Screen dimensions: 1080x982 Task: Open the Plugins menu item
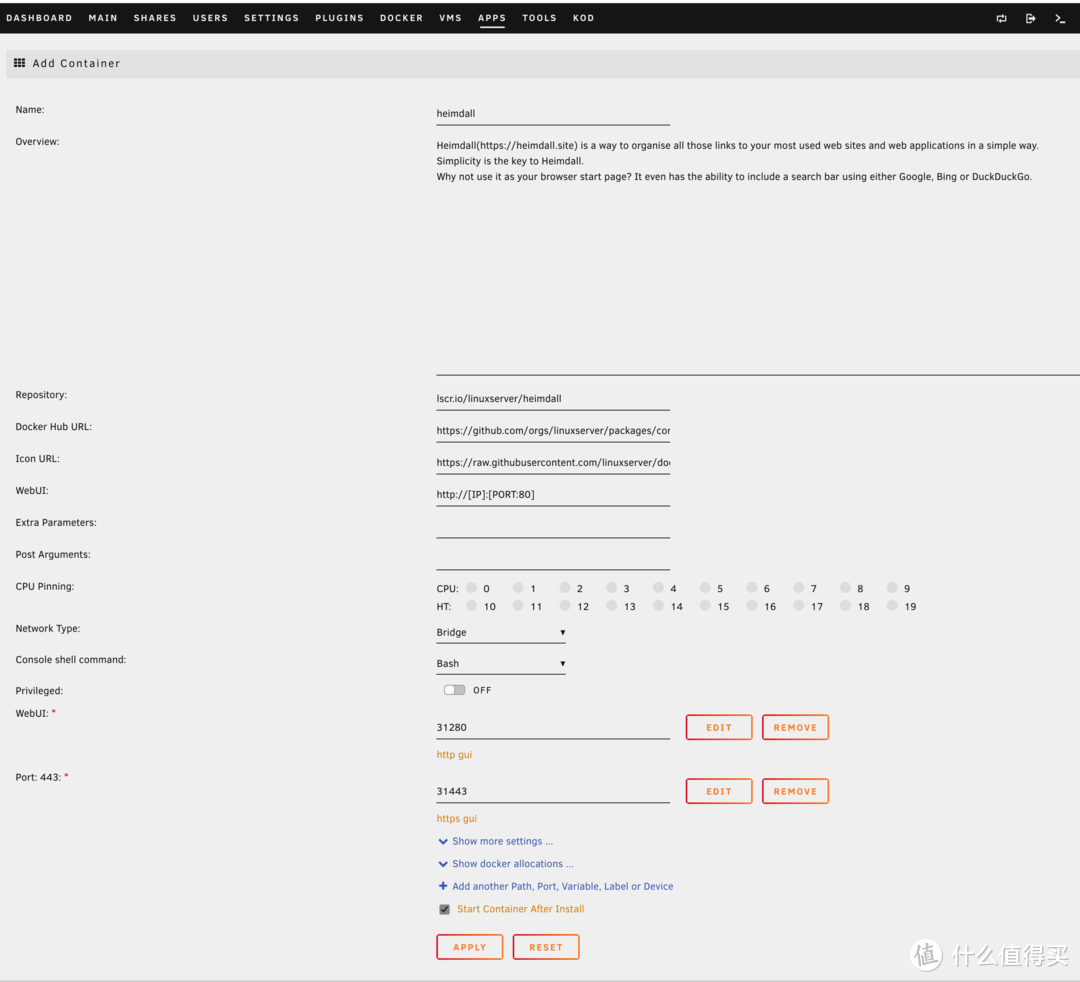[x=339, y=18]
